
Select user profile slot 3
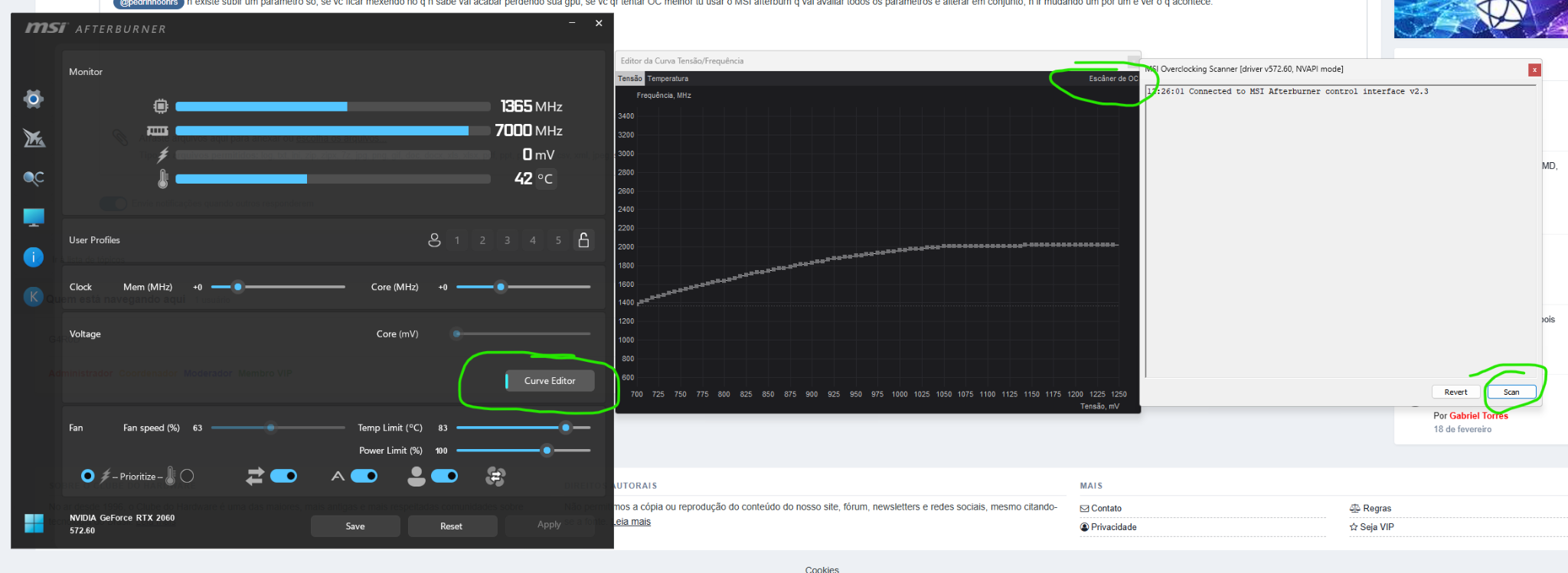click(x=507, y=240)
